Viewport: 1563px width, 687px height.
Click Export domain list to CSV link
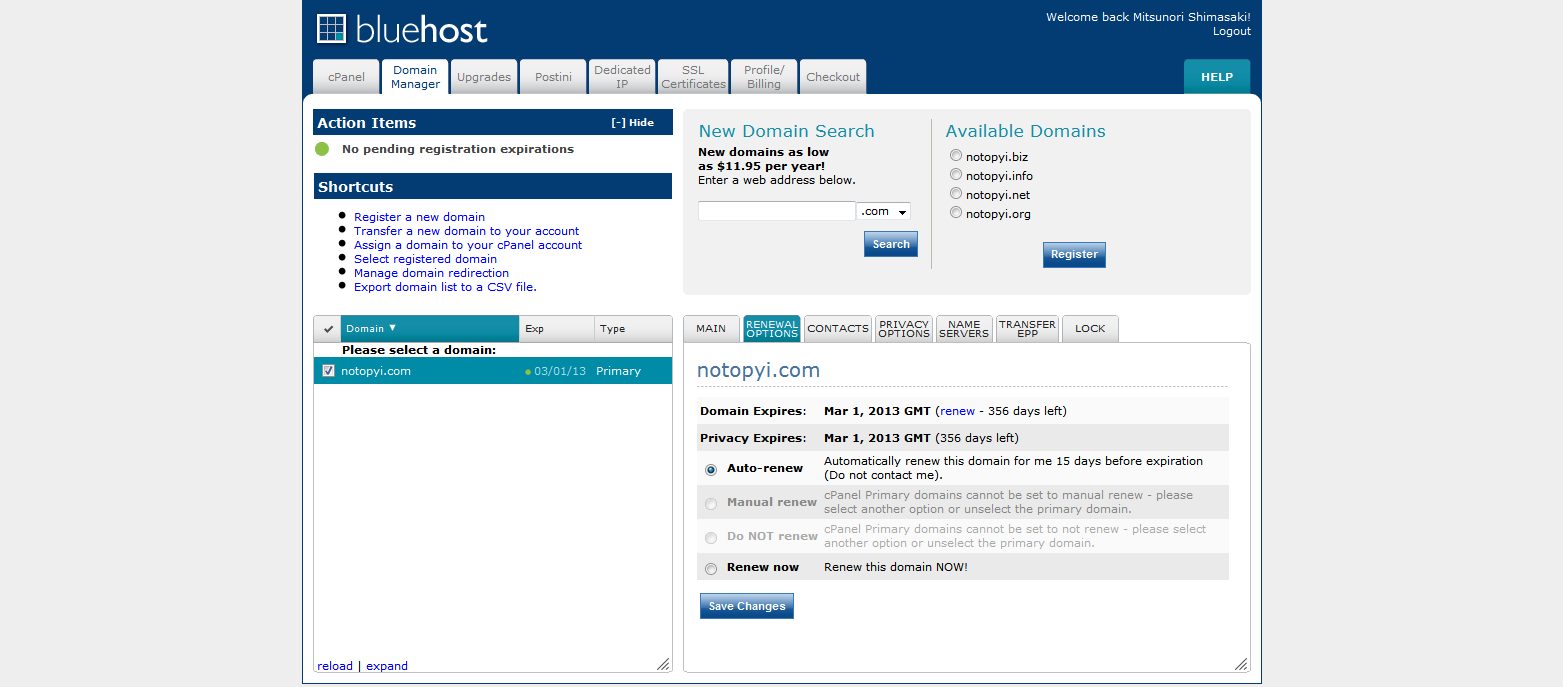(445, 287)
